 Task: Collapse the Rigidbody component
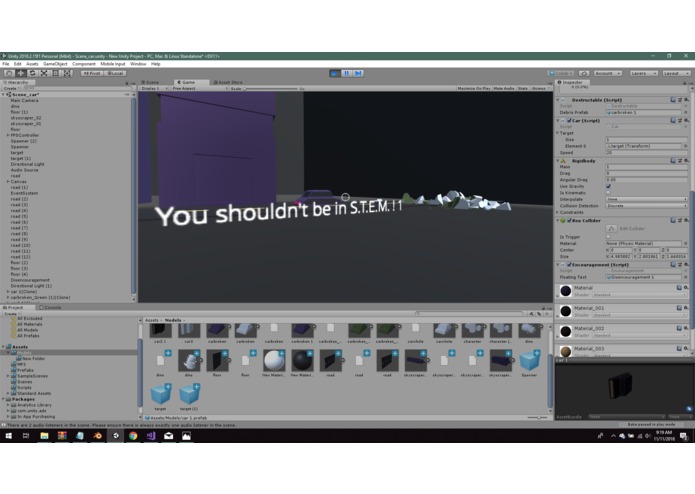point(558,160)
